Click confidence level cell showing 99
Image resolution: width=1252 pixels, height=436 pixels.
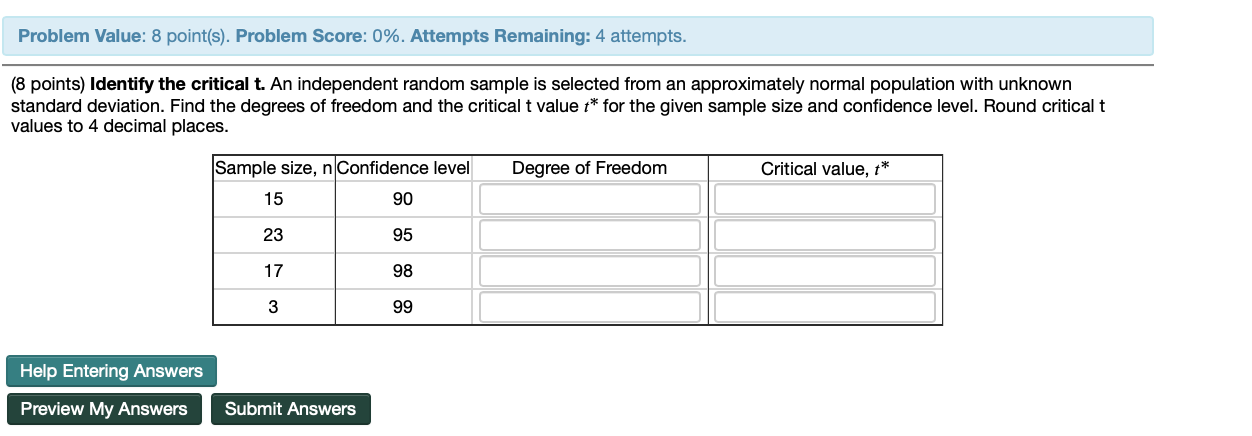(403, 307)
